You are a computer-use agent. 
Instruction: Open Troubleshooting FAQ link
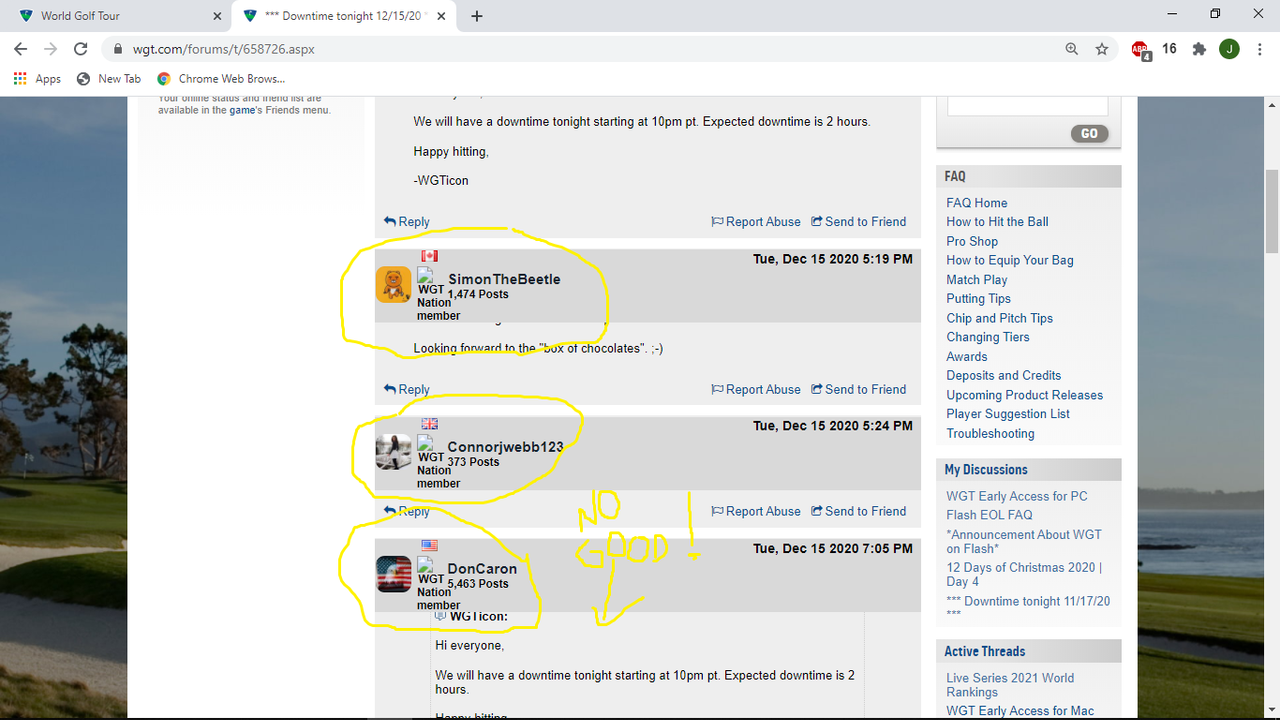pyautogui.click(x=991, y=434)
